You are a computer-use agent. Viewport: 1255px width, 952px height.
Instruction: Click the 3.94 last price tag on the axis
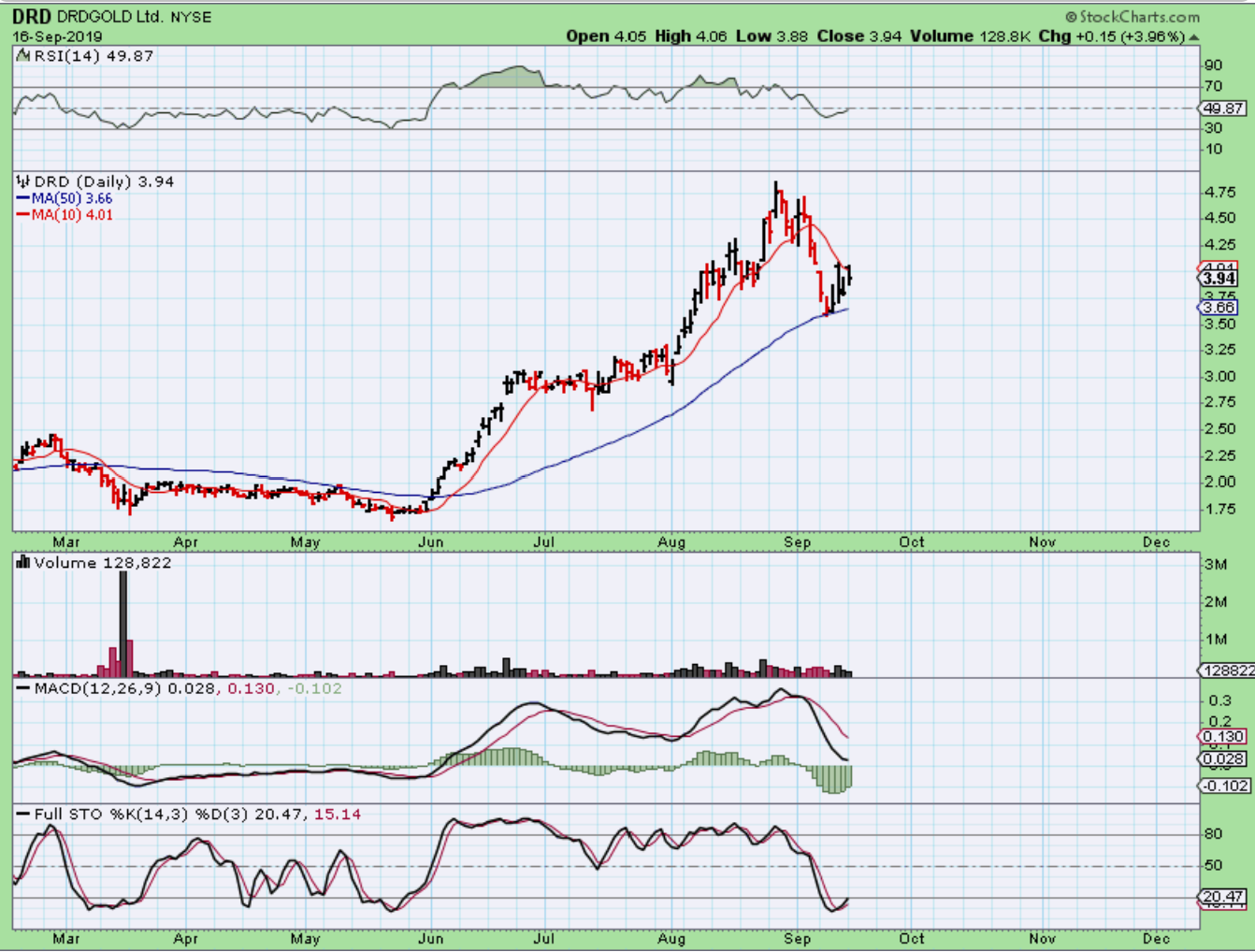point(1219,279)
